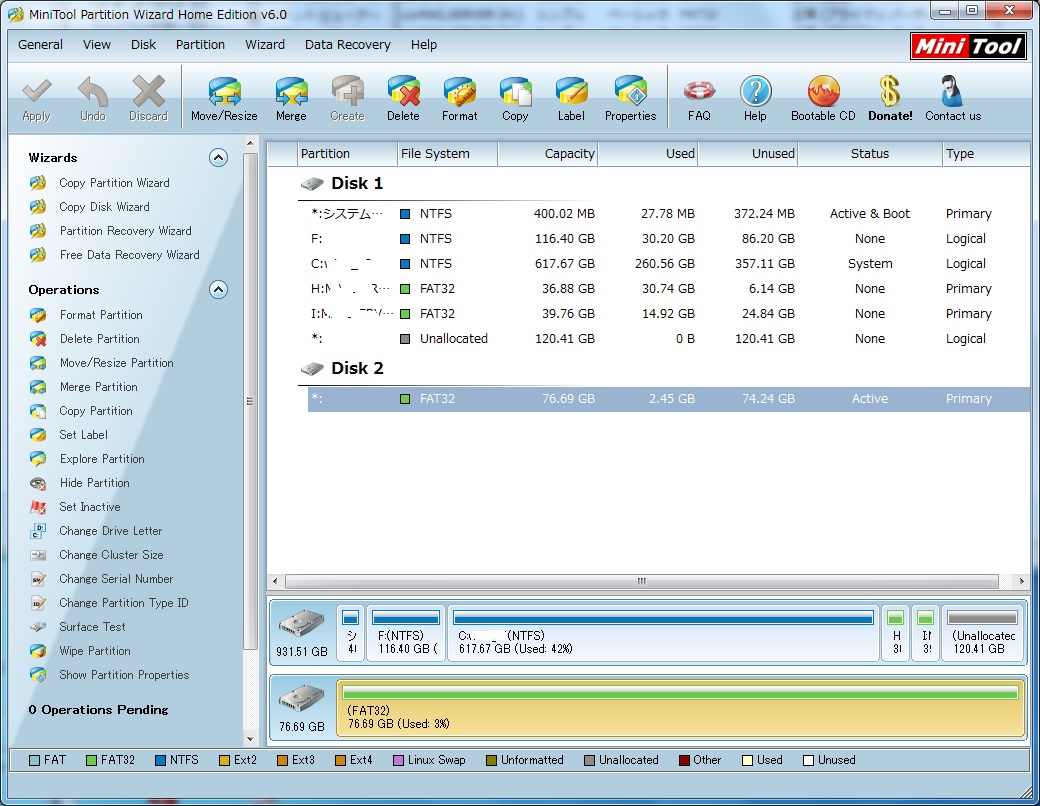Click Disk 1 header in list
Image resolution: width=1040 pixels, height=806 pixels.
357,183
